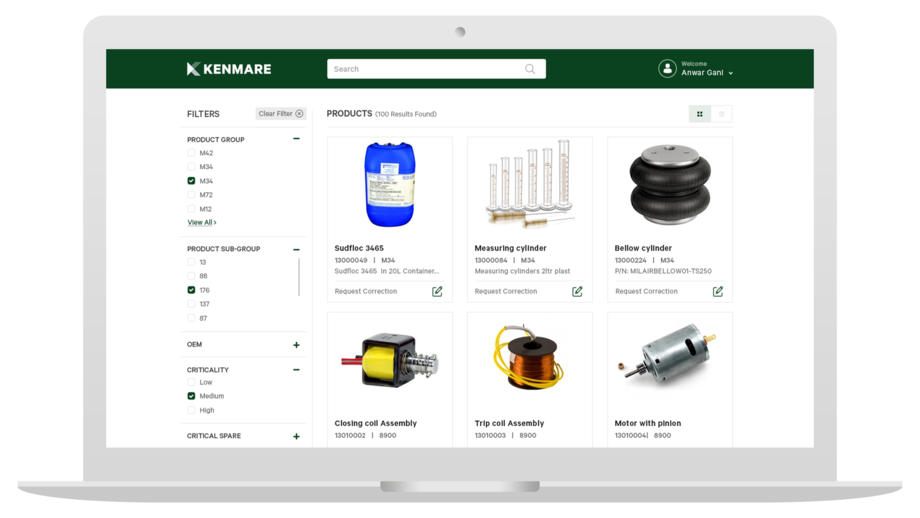The image size is (920, 518).
Task: Click Request Correction for Bellow cylinder
Action: 646,292
